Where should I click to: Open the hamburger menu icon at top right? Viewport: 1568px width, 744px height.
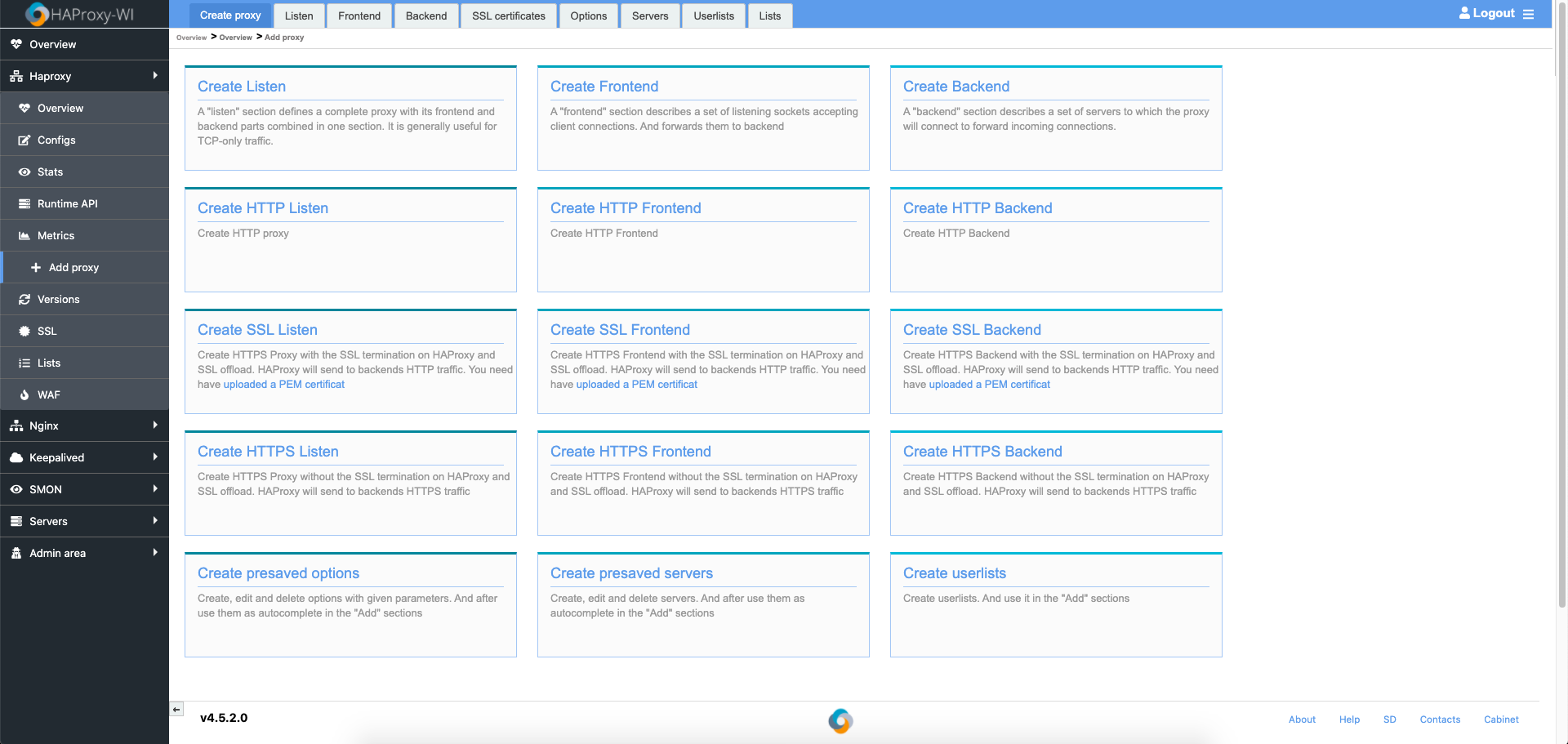pos(1528,14)
